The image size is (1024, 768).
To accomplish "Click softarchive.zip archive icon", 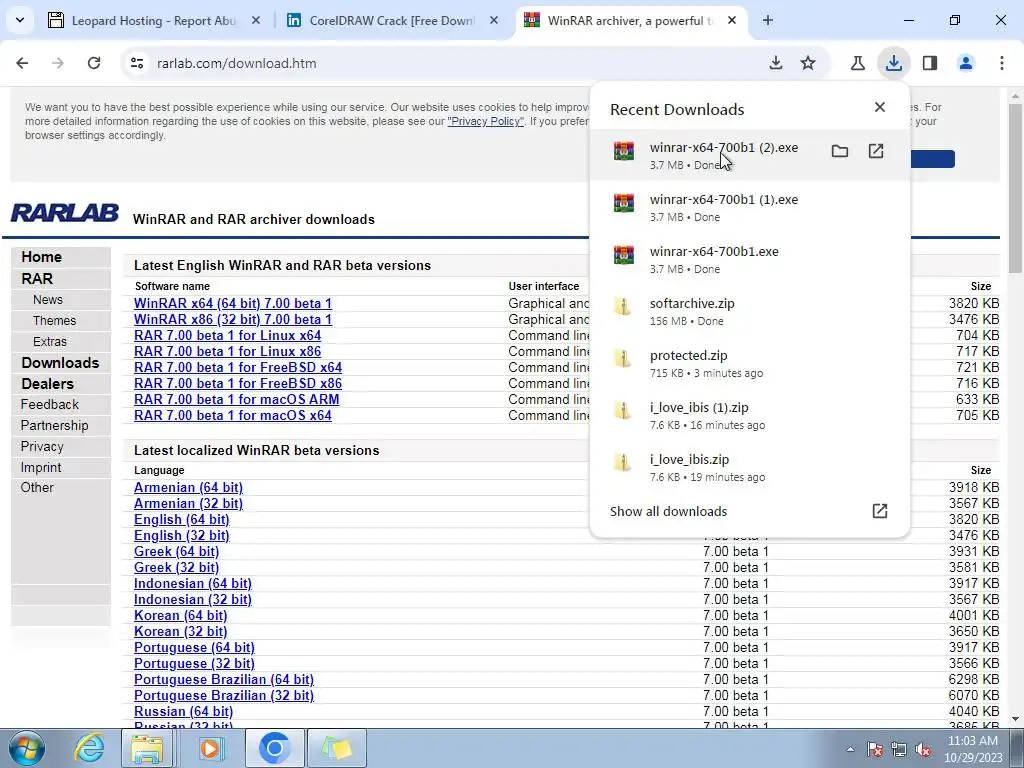I will pyautogui.click(x=624, y=307).
